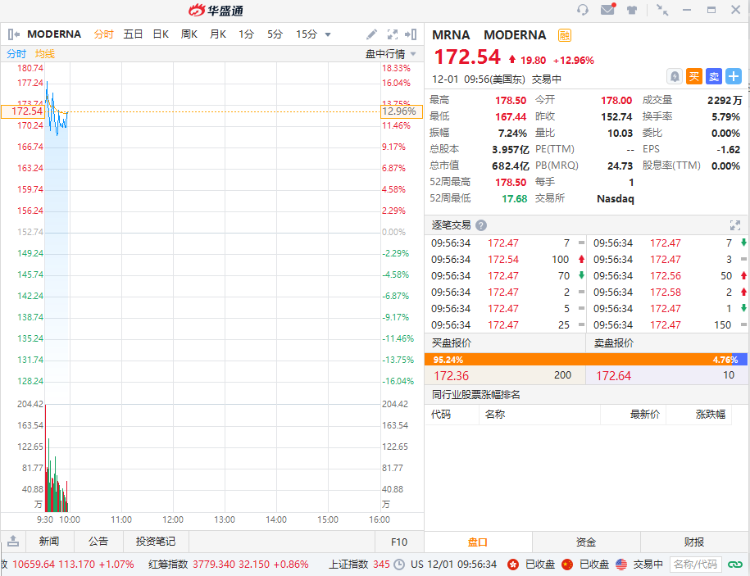Switch chart to 5分 interval
The image size is (750, 576).
click(x=275, y=34)
